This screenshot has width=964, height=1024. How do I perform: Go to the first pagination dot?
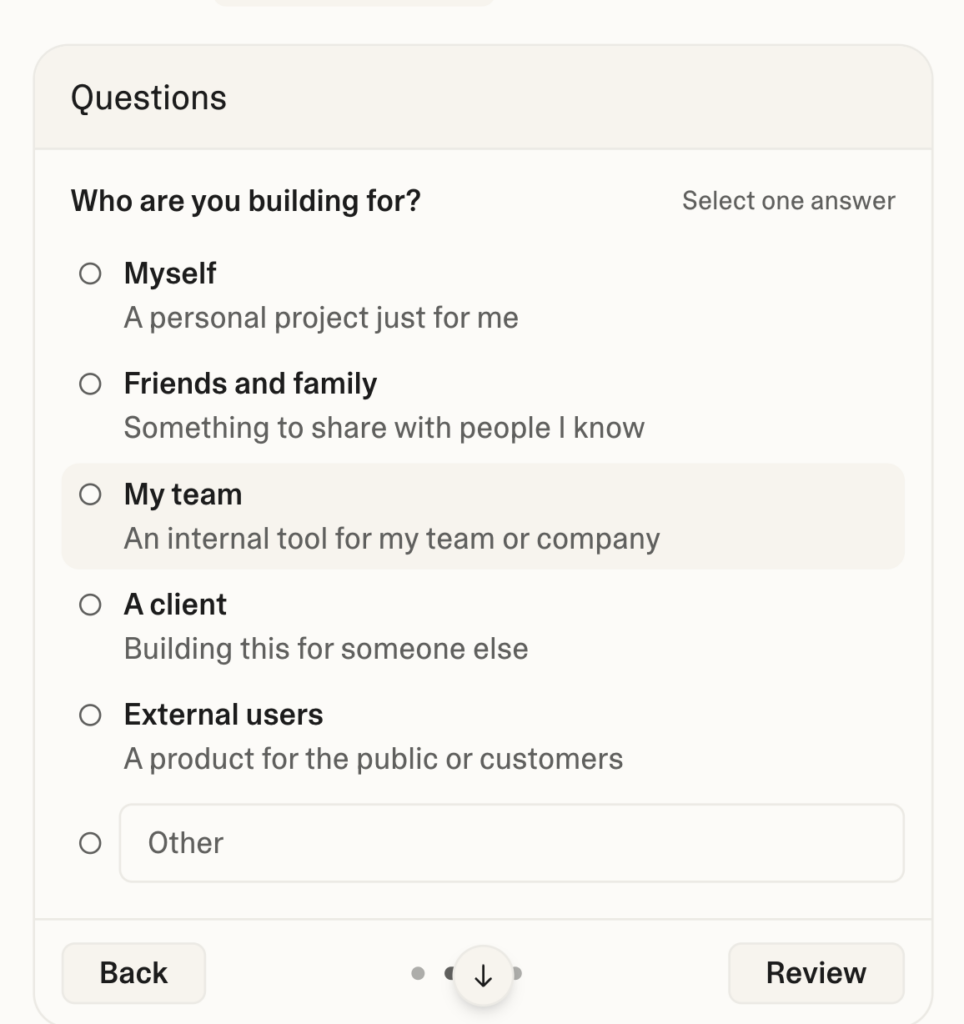click(418, 973)
